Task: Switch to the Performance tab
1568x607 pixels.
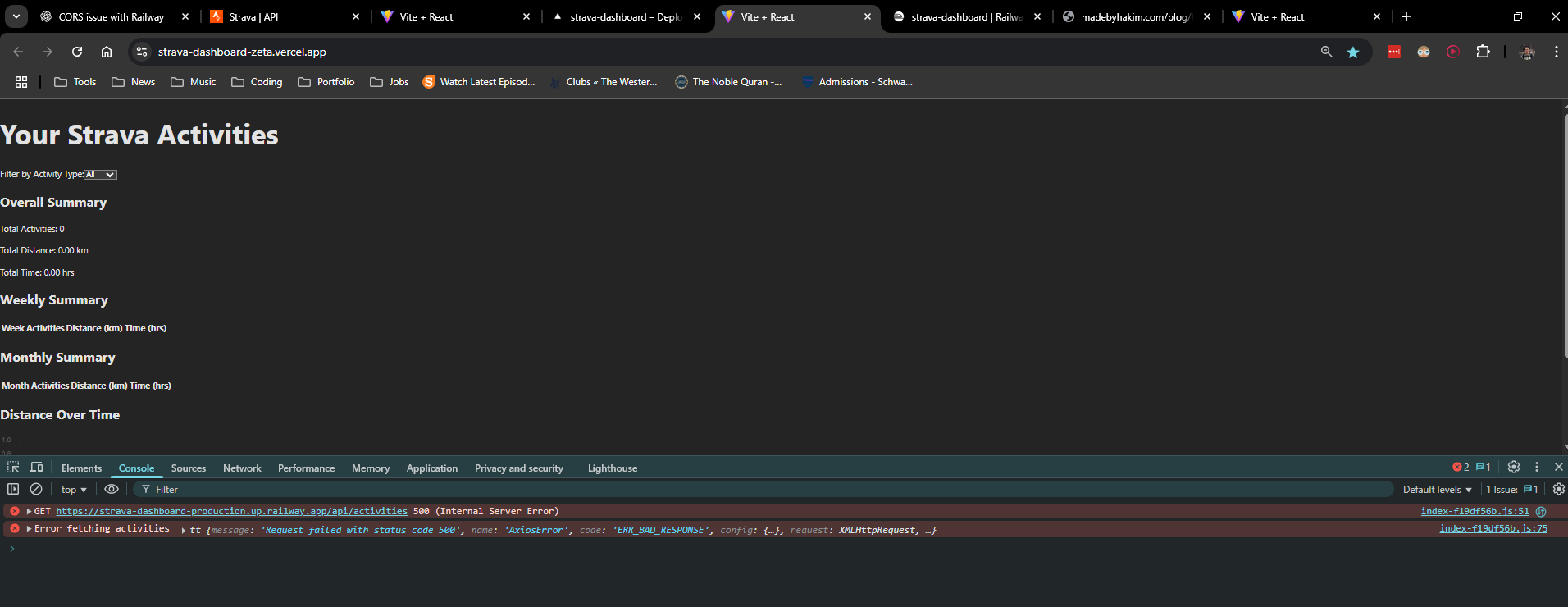Action: [306, 468]
